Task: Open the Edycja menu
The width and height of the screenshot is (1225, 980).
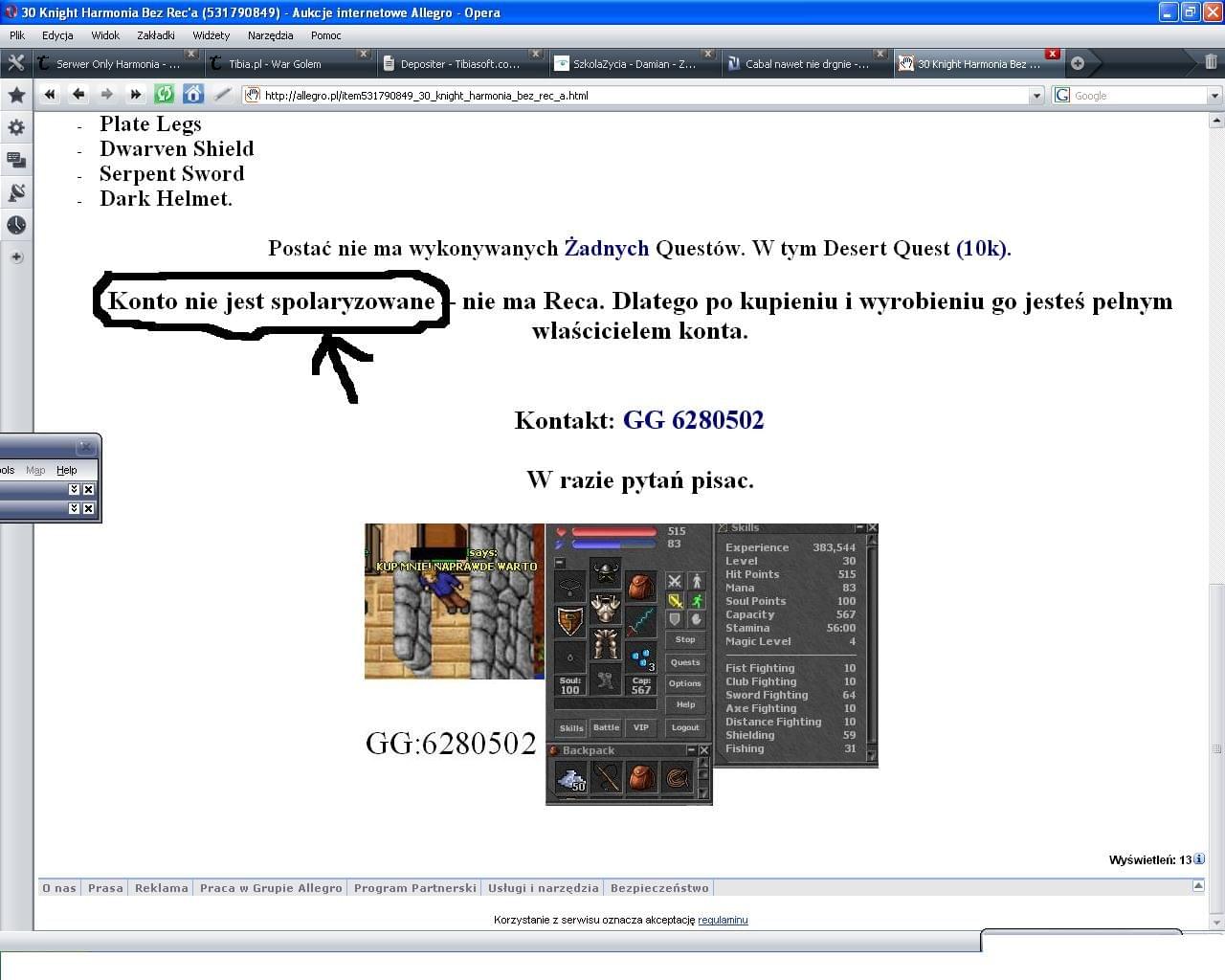Action: (x=57, y=35)
